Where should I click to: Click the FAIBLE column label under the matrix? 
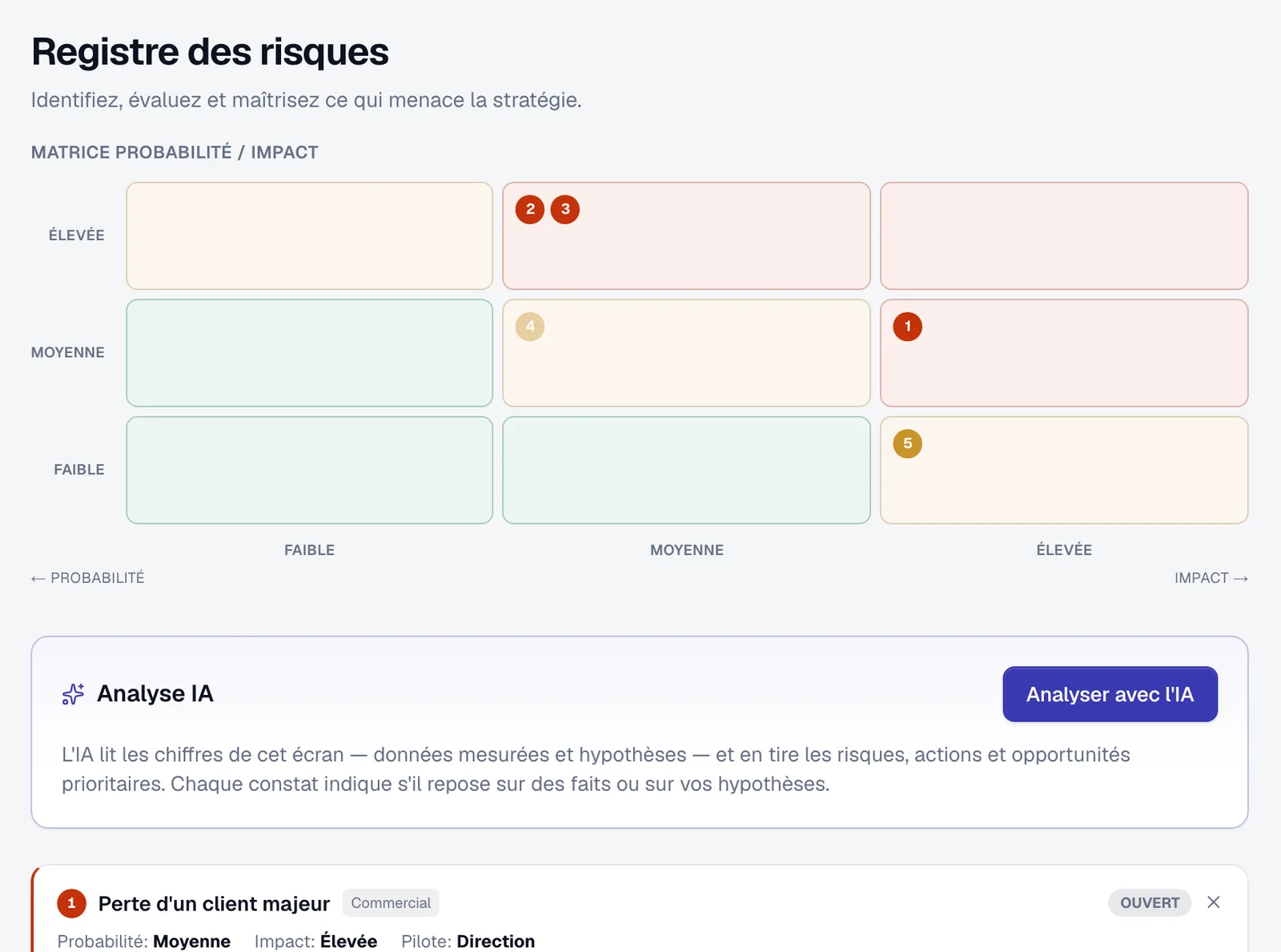(x=309, y=550)
